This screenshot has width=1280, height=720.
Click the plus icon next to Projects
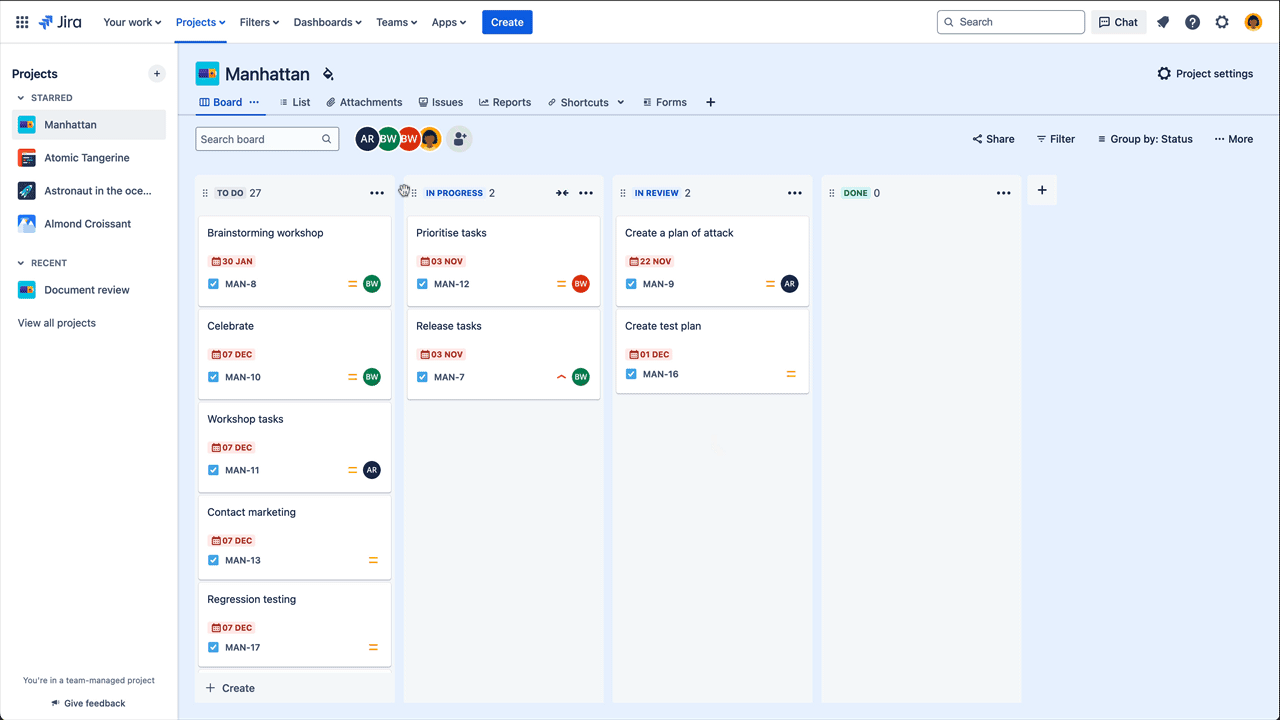157,73
